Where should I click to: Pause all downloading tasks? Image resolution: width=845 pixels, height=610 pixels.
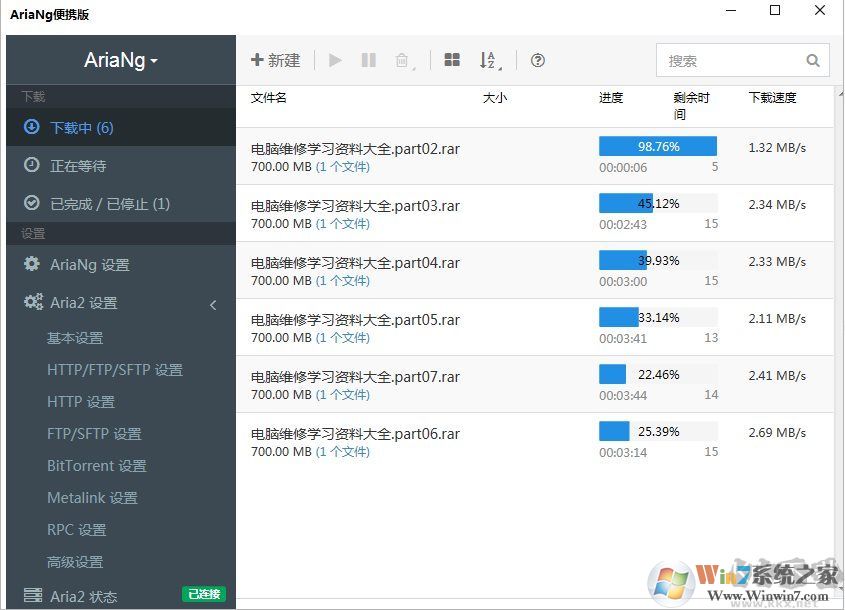point(368,60)
